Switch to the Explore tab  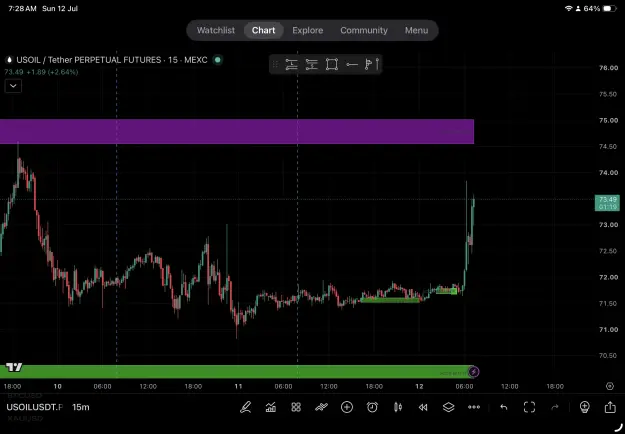(x=308, y=30)
